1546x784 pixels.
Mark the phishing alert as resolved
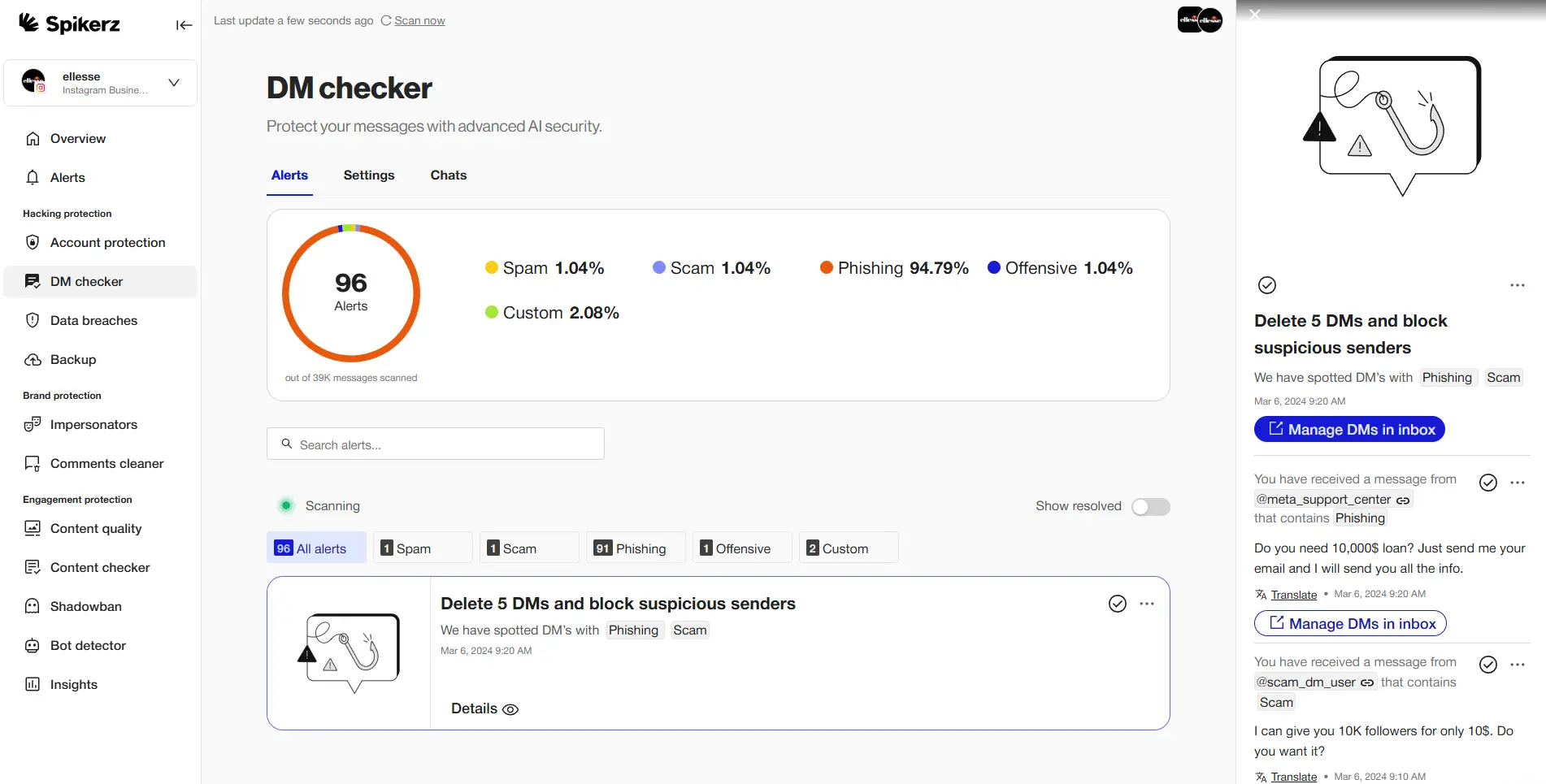pos(1117,604)
